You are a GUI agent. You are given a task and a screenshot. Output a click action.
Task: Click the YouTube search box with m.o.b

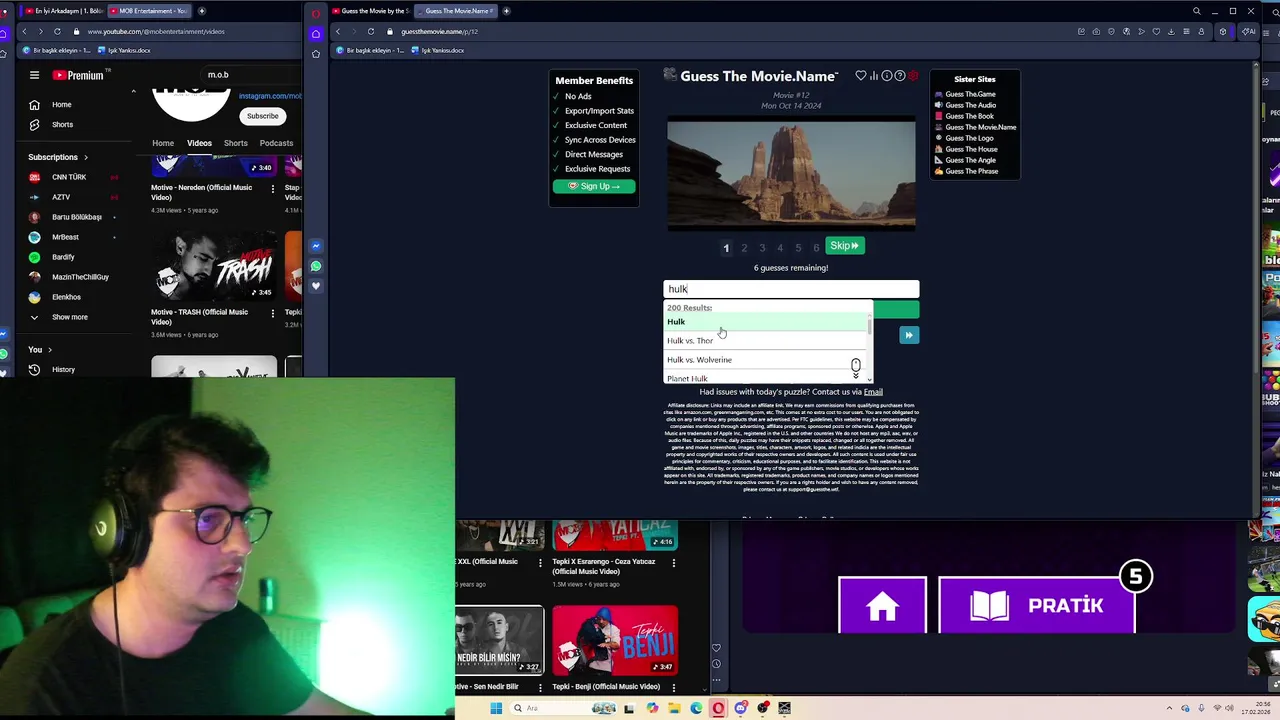tap(250, 75)
